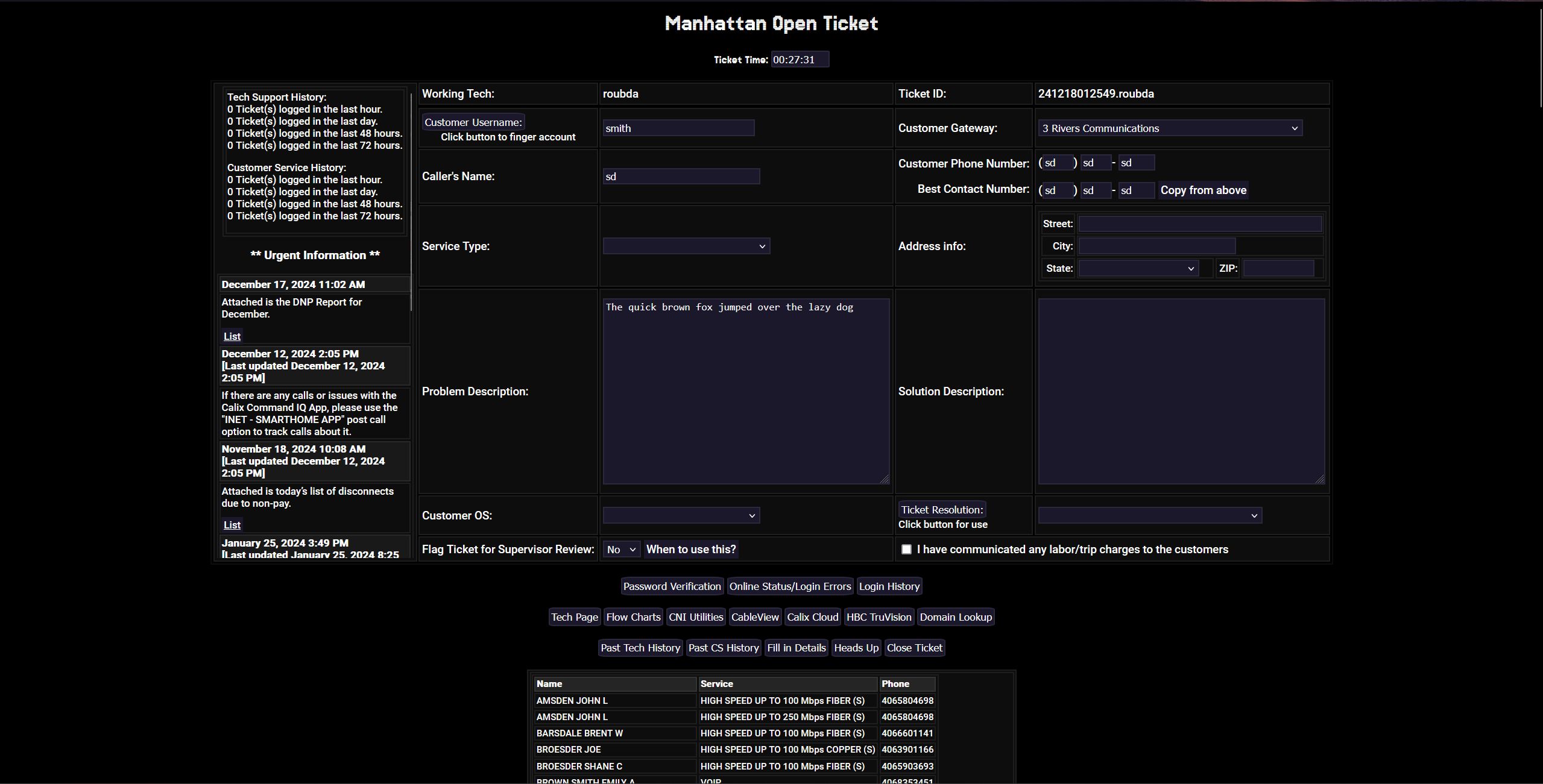Viewport: 1543px width, 784px height.
Task: Open CNI Utilities
Action: 696,617
